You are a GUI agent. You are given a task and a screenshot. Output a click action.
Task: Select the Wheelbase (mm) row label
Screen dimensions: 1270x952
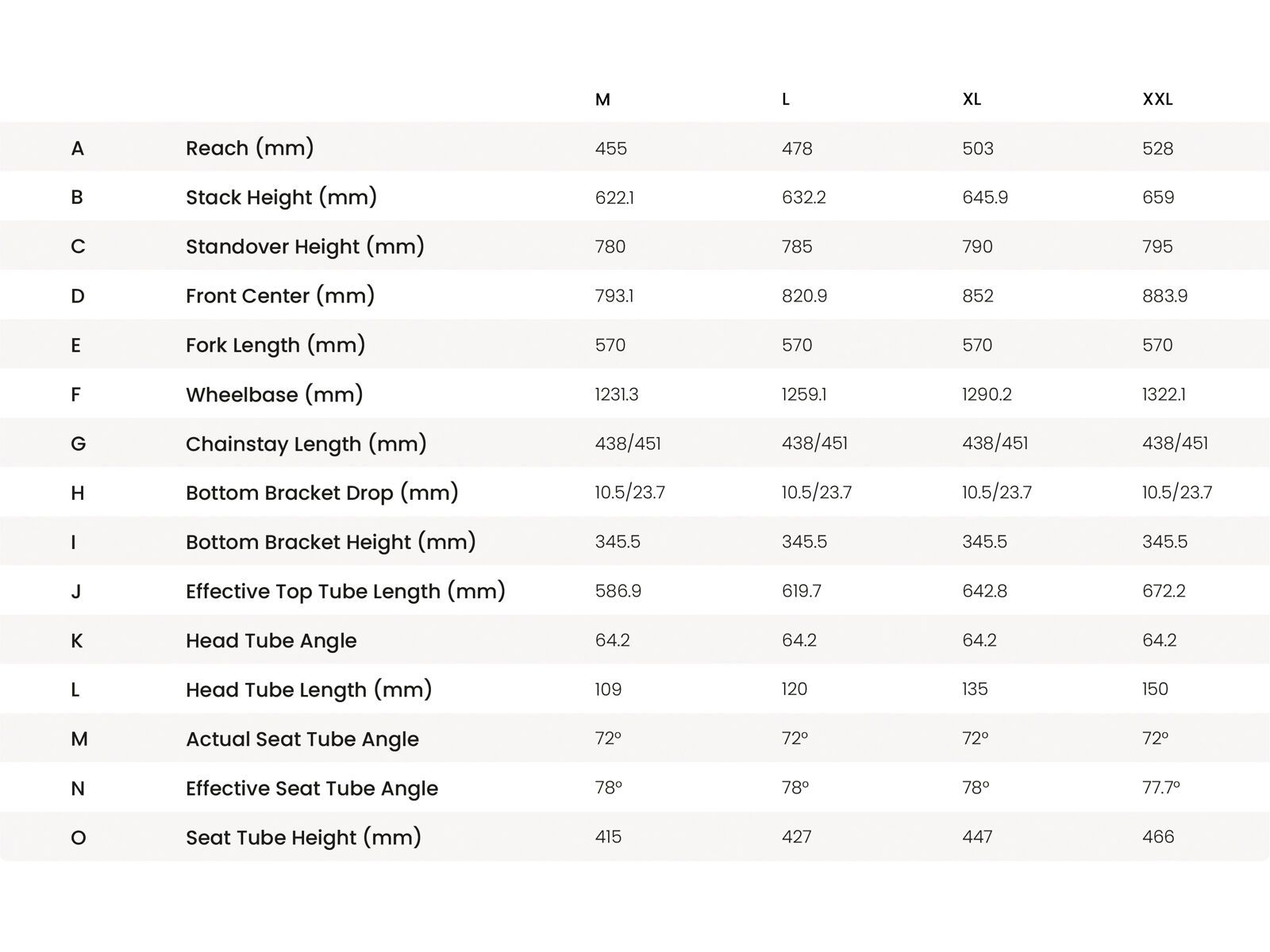tap(275, 394)
